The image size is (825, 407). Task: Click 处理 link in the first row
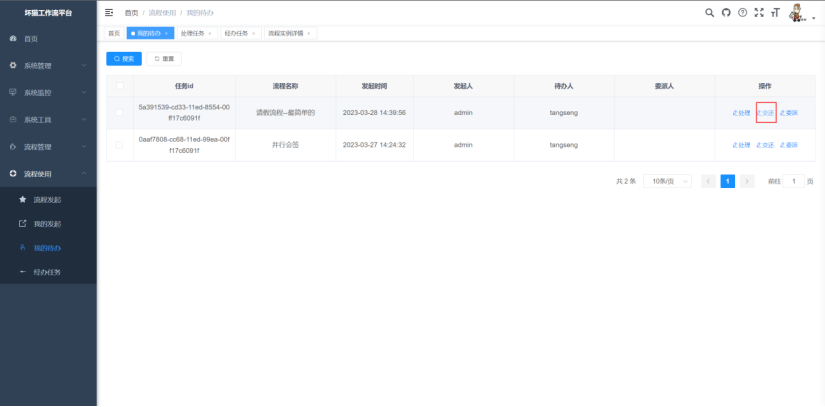coord(741,113)
